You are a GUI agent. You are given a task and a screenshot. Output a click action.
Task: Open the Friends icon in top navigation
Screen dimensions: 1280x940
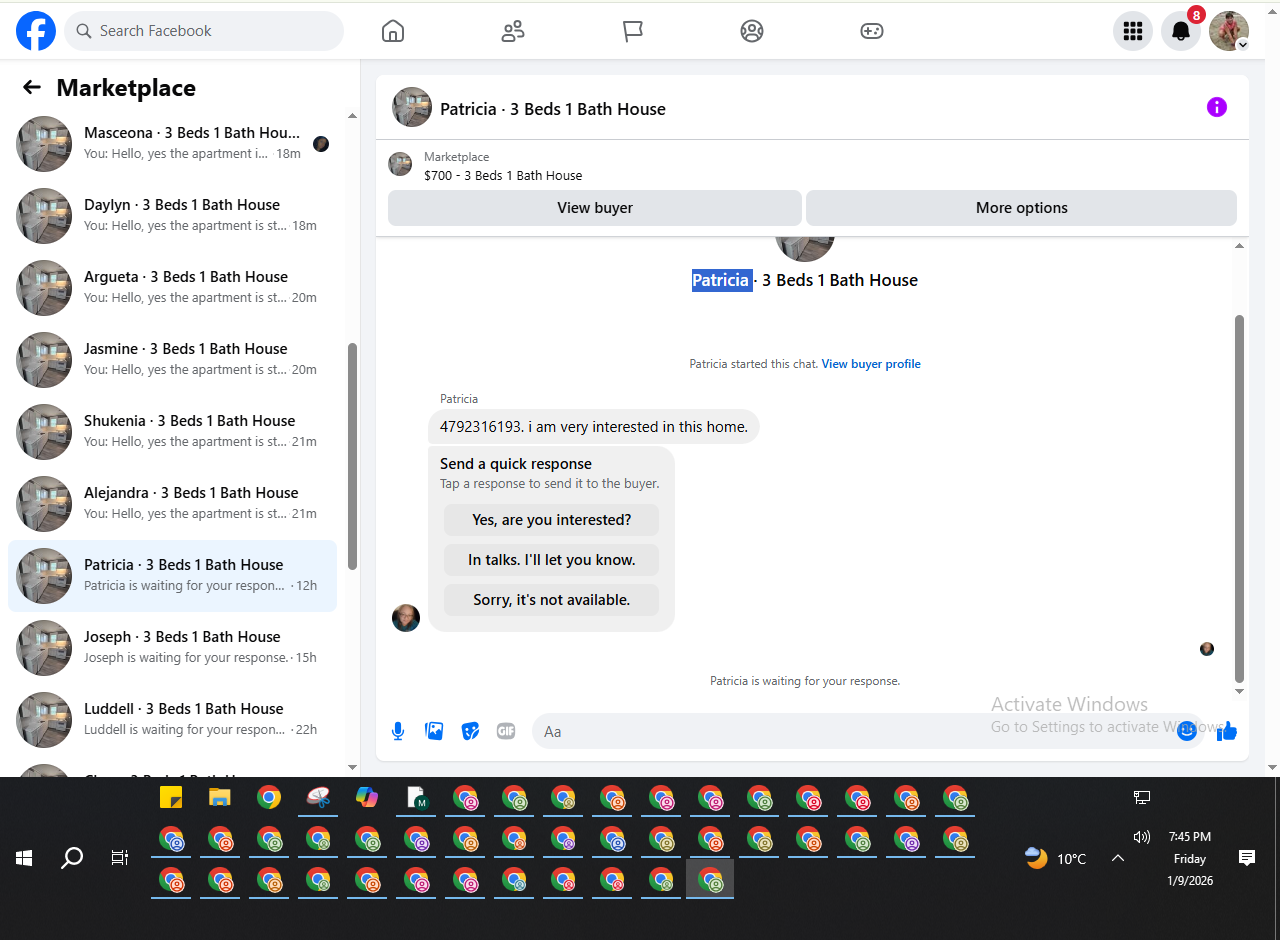(x=513, y=31)
